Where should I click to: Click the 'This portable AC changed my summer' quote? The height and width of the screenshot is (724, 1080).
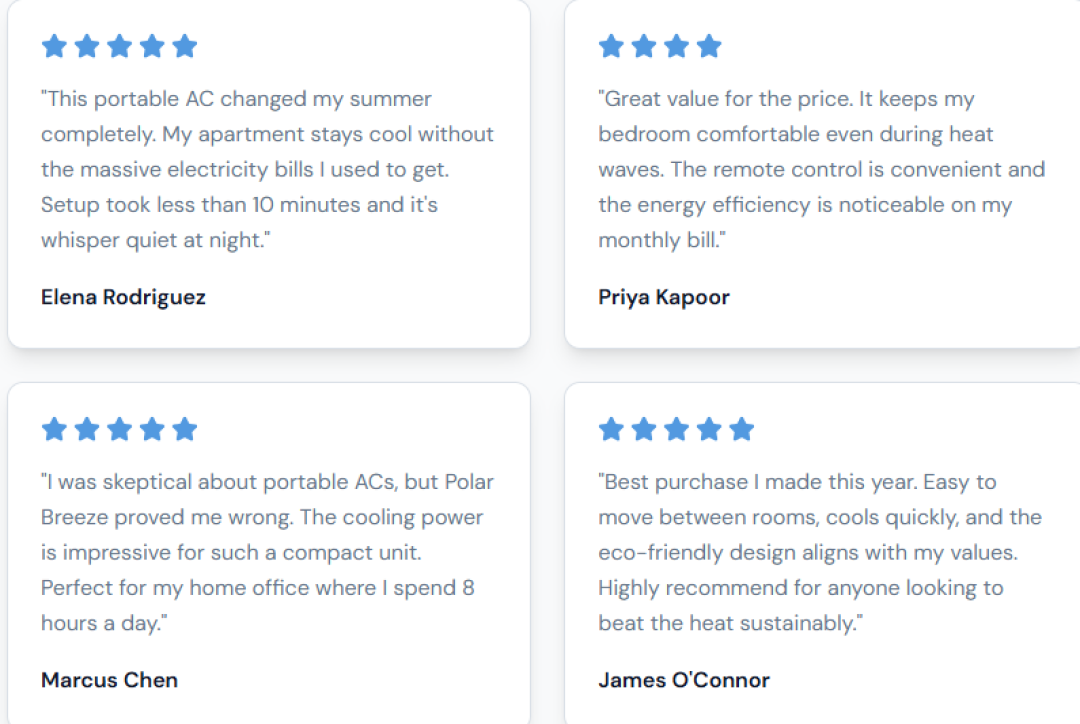click(267, 169)
